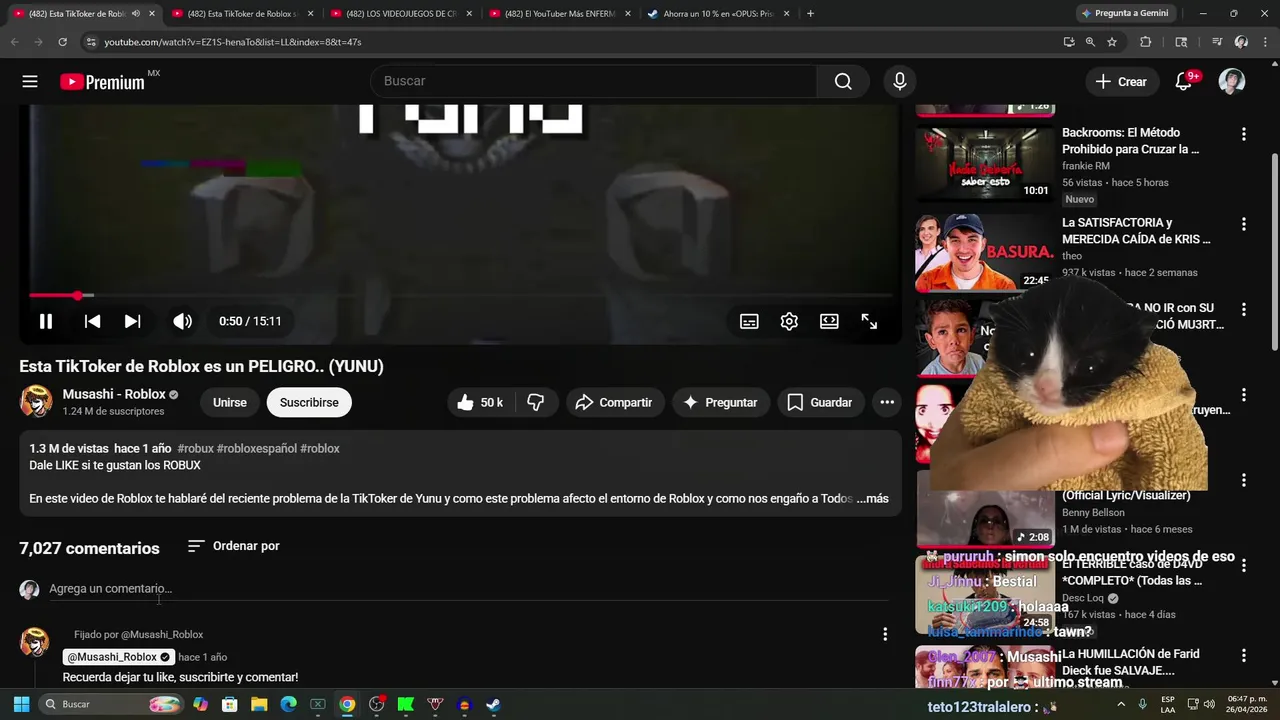This screenshot has height=720, width=1280.
Task: Open options for Backrooms video
Action: [x=1244, y=134]
